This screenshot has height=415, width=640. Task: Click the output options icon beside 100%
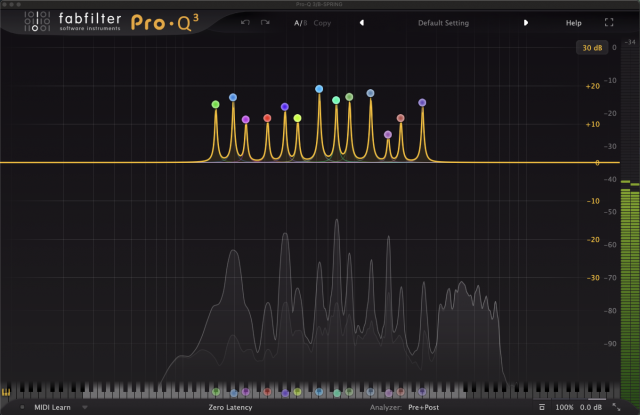[x=541, y=407]
